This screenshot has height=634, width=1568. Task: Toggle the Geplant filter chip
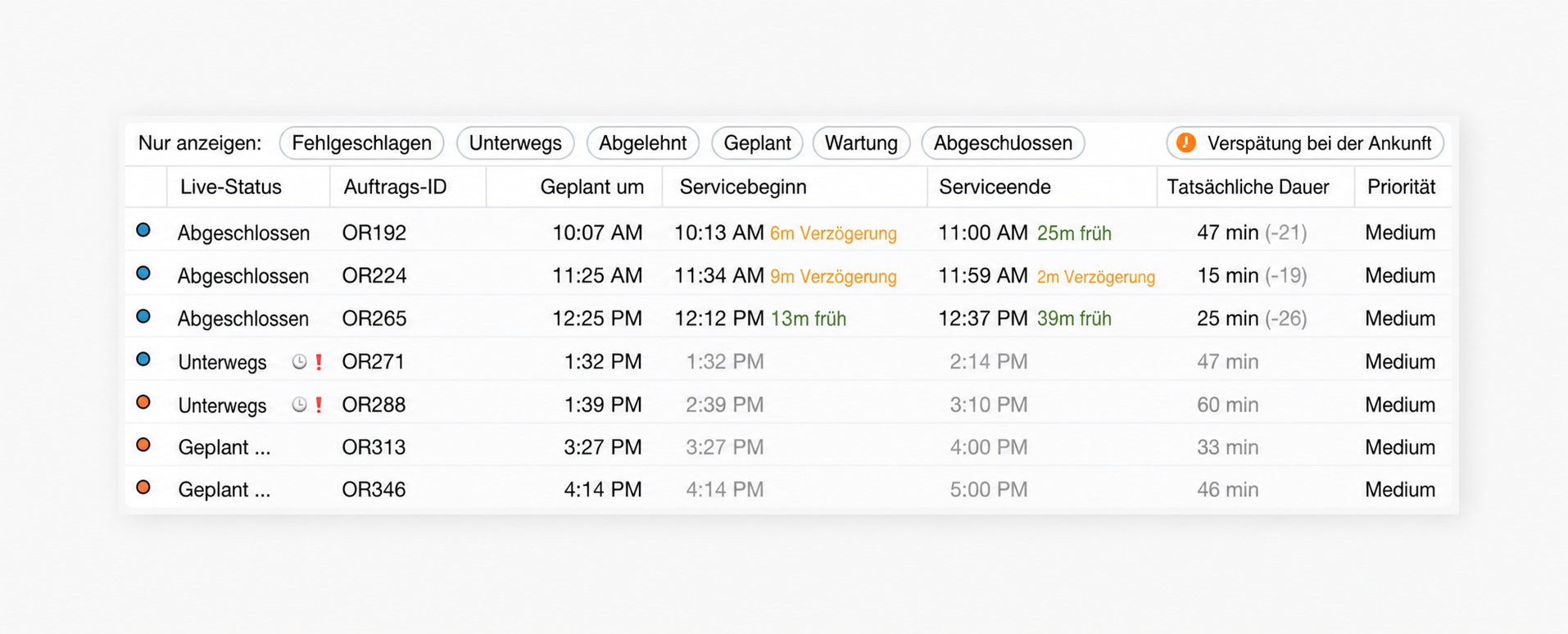(758, 143)
